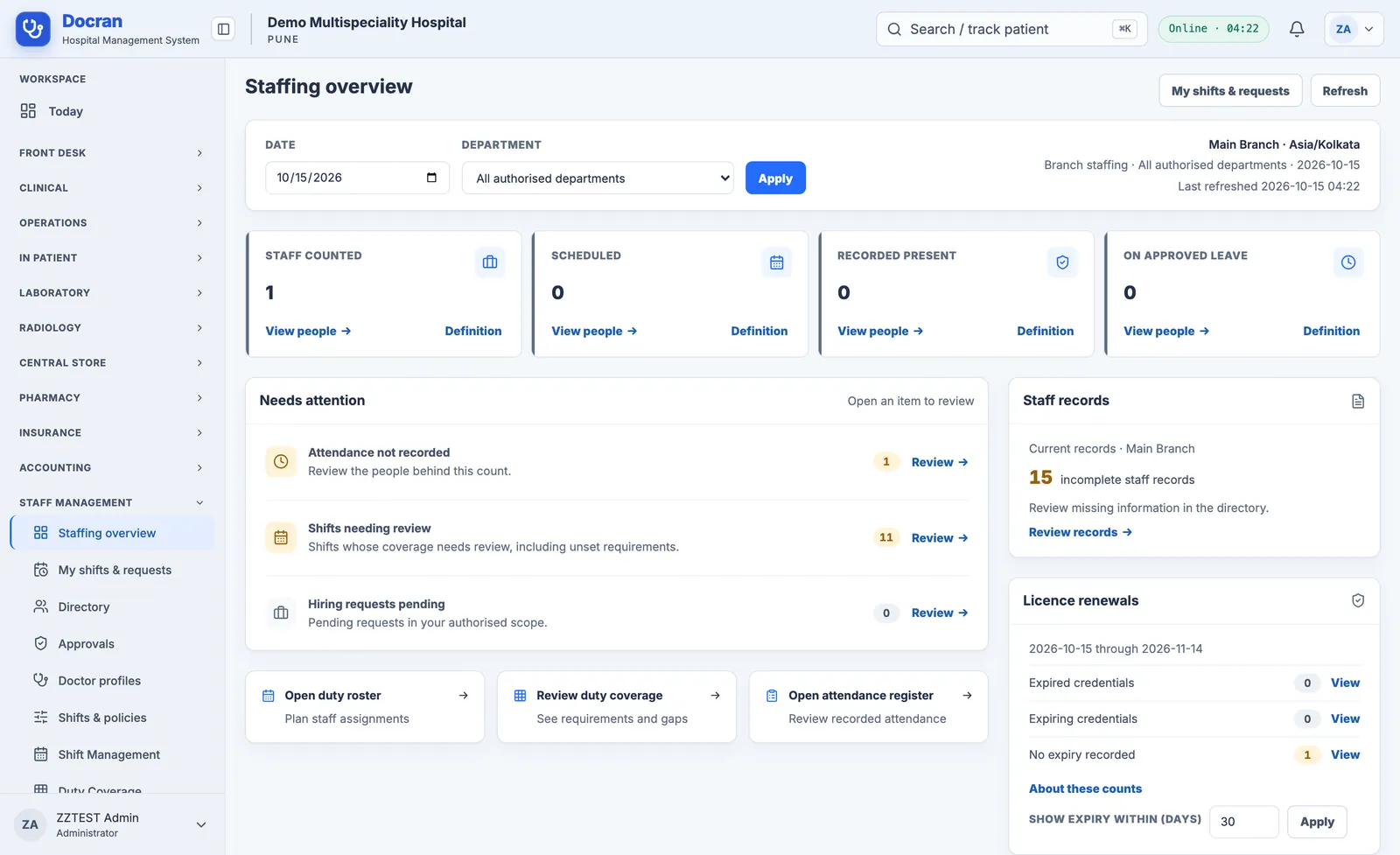Collapse the Staff Management section
The height and width of the screenshot is (855, 1400).
coord(111,503)
